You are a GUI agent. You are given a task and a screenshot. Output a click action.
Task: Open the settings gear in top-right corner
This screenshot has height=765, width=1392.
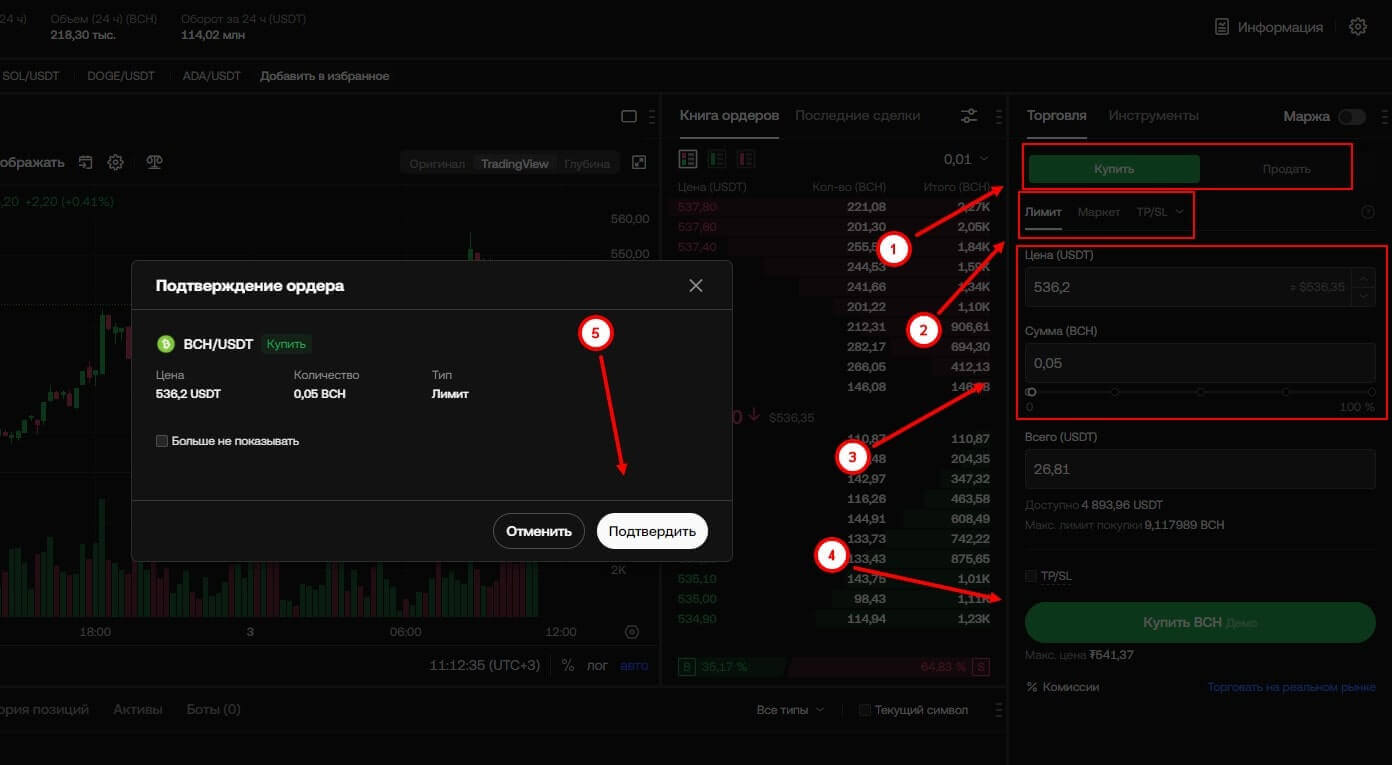pyautogui.click(x=1357, y=27)
